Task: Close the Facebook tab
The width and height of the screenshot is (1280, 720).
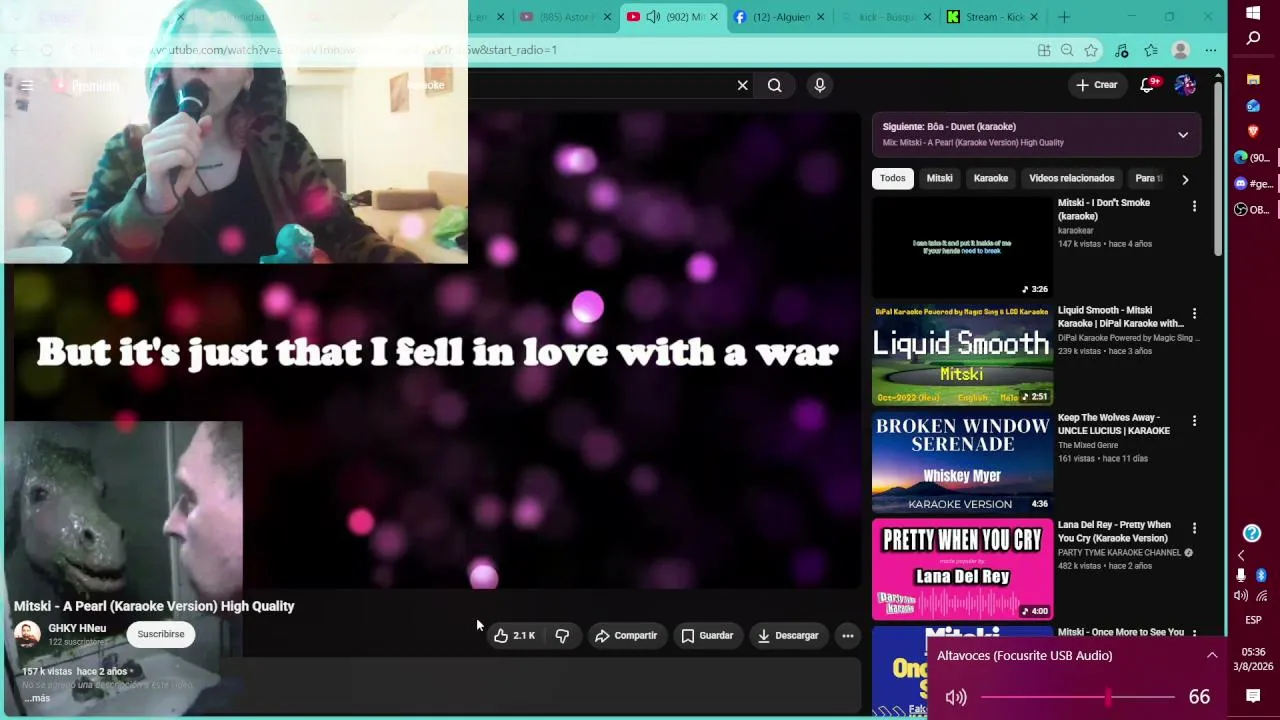Action: tap(821, 17)
